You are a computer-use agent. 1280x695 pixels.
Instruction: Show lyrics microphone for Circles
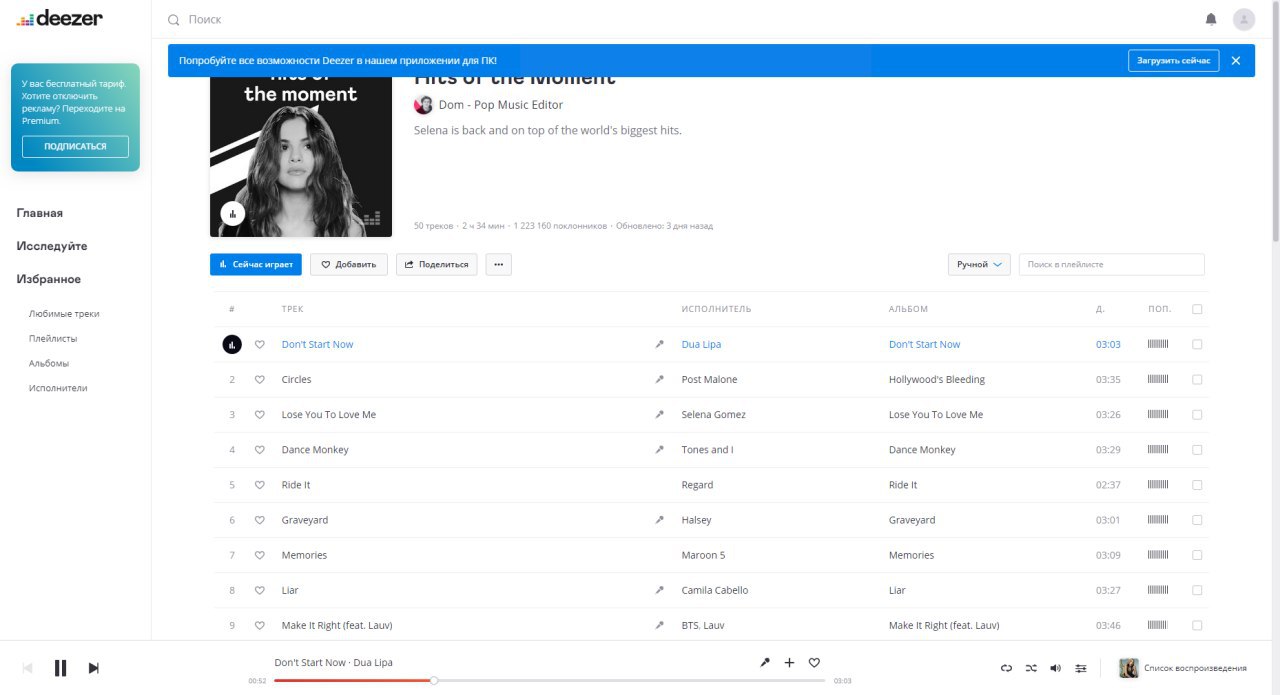[659, 380]
